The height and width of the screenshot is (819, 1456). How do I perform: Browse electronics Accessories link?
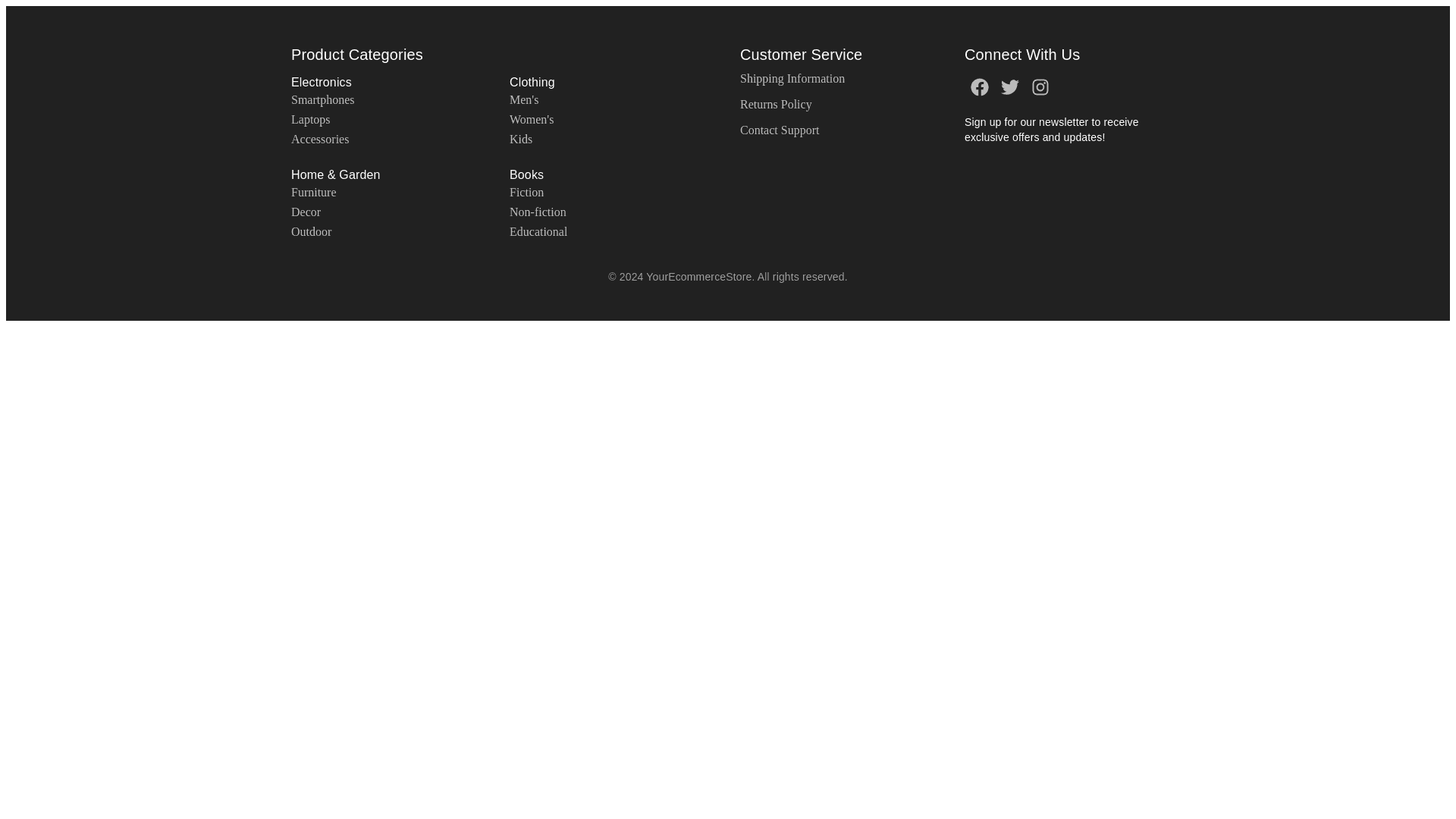coord(319,140)
